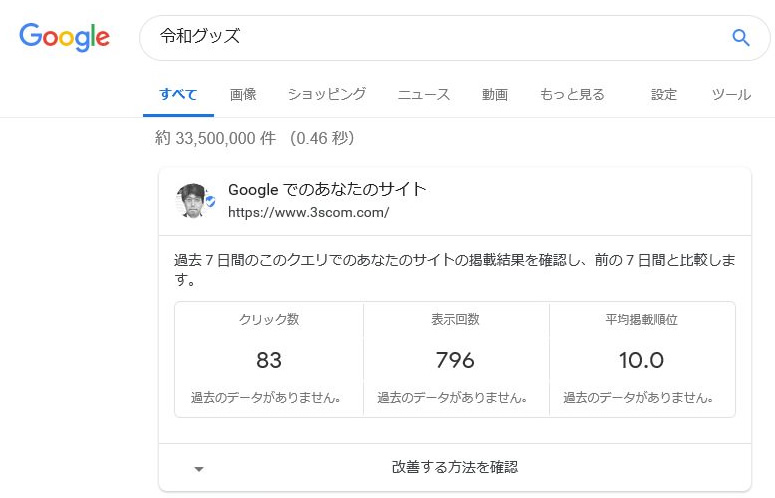Viewport: 775px width, 498px height.
Task: Select the すべて tab
Action: click(x=178, y=95)
